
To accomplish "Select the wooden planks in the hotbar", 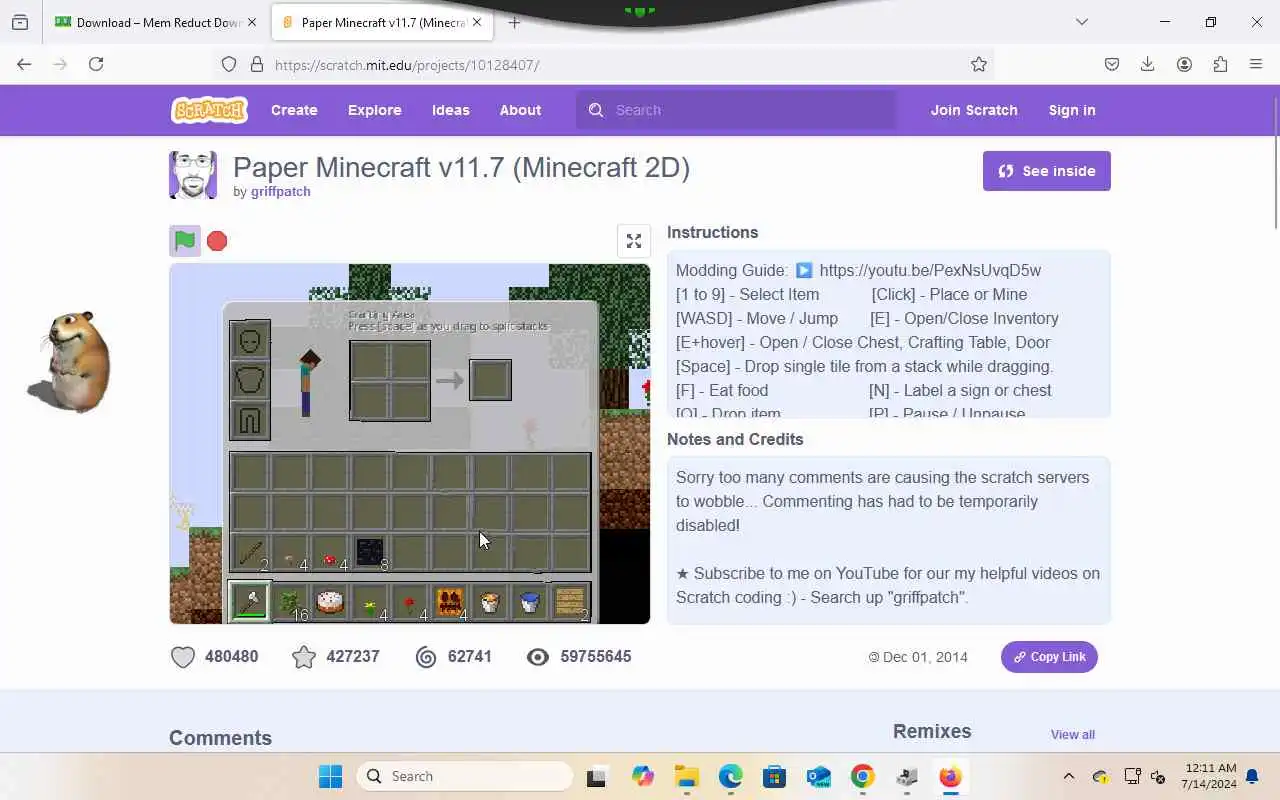I will (x=570, y=602).
